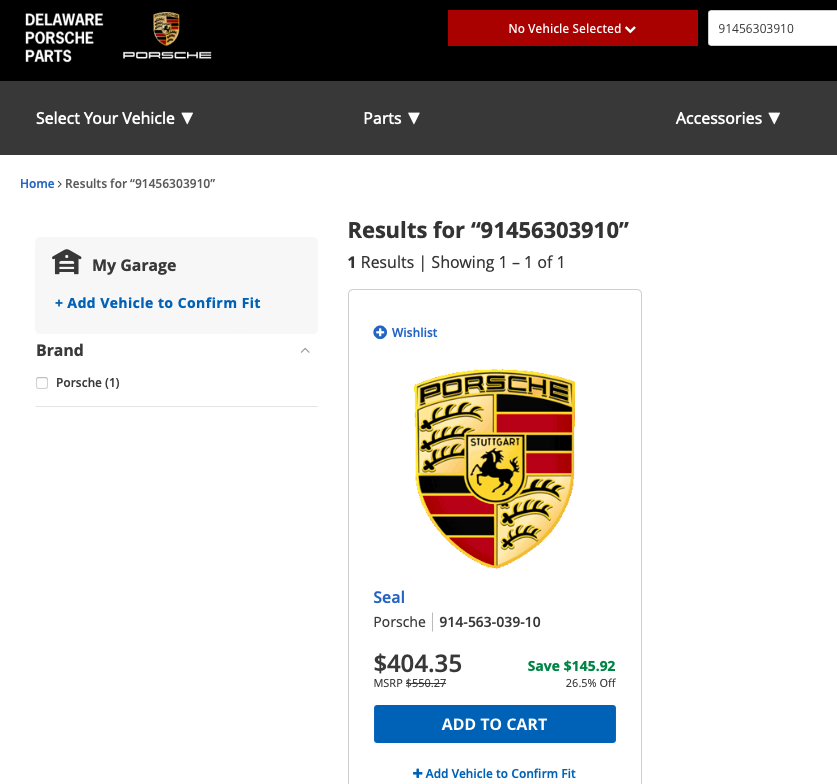This screenshot has width=837, height=784.
Task: Toggle the Porsche (1) brand checkbox
Action: coord(42,383)
